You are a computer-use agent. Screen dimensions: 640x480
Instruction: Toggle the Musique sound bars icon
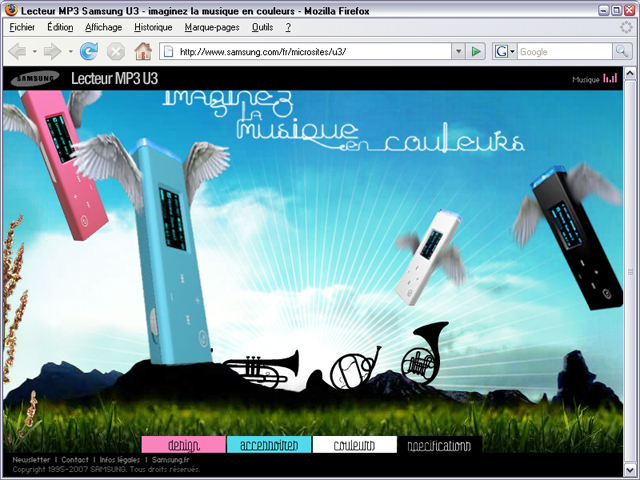coord(611,78)
